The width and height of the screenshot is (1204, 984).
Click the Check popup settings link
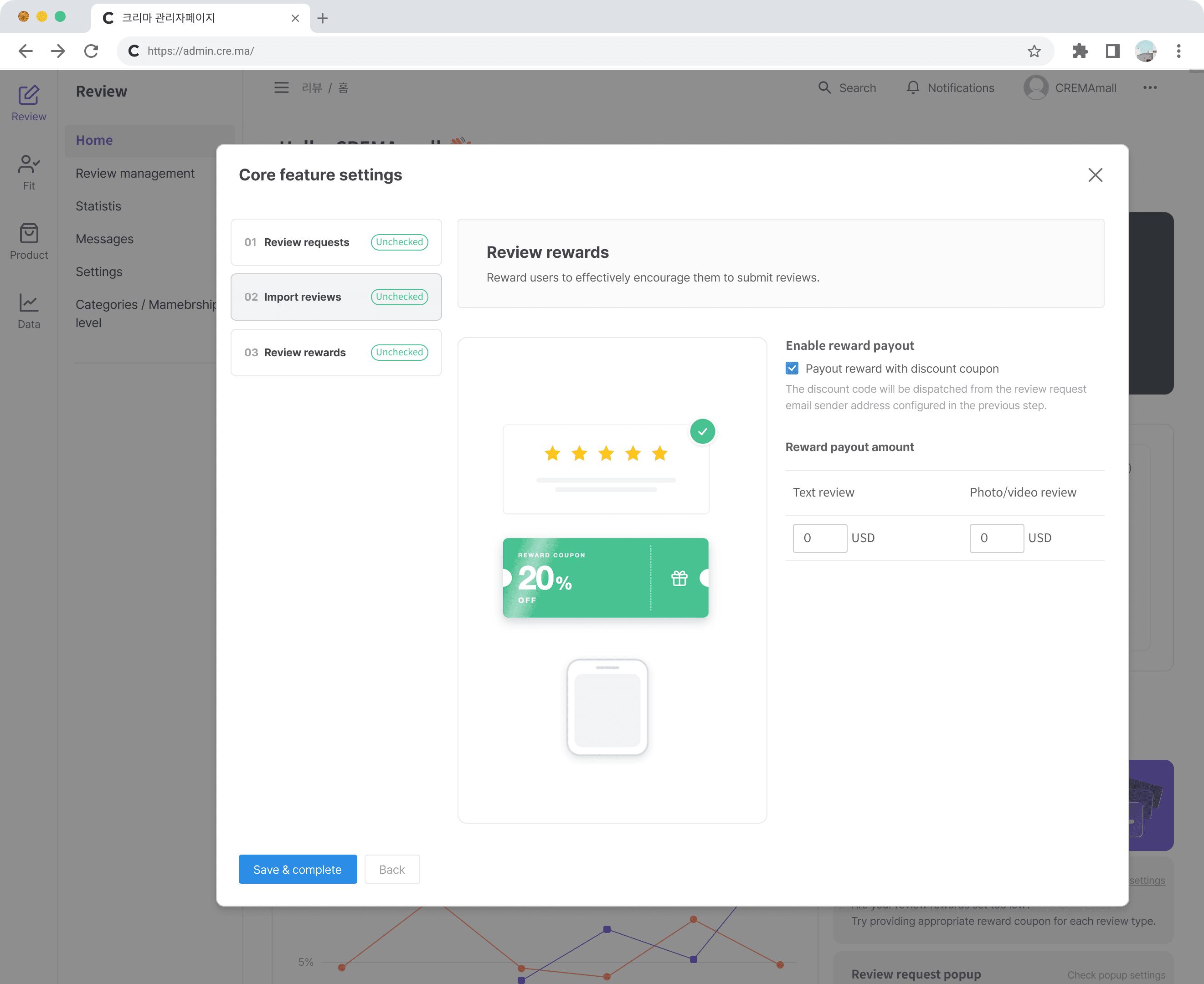point(1116,975)
